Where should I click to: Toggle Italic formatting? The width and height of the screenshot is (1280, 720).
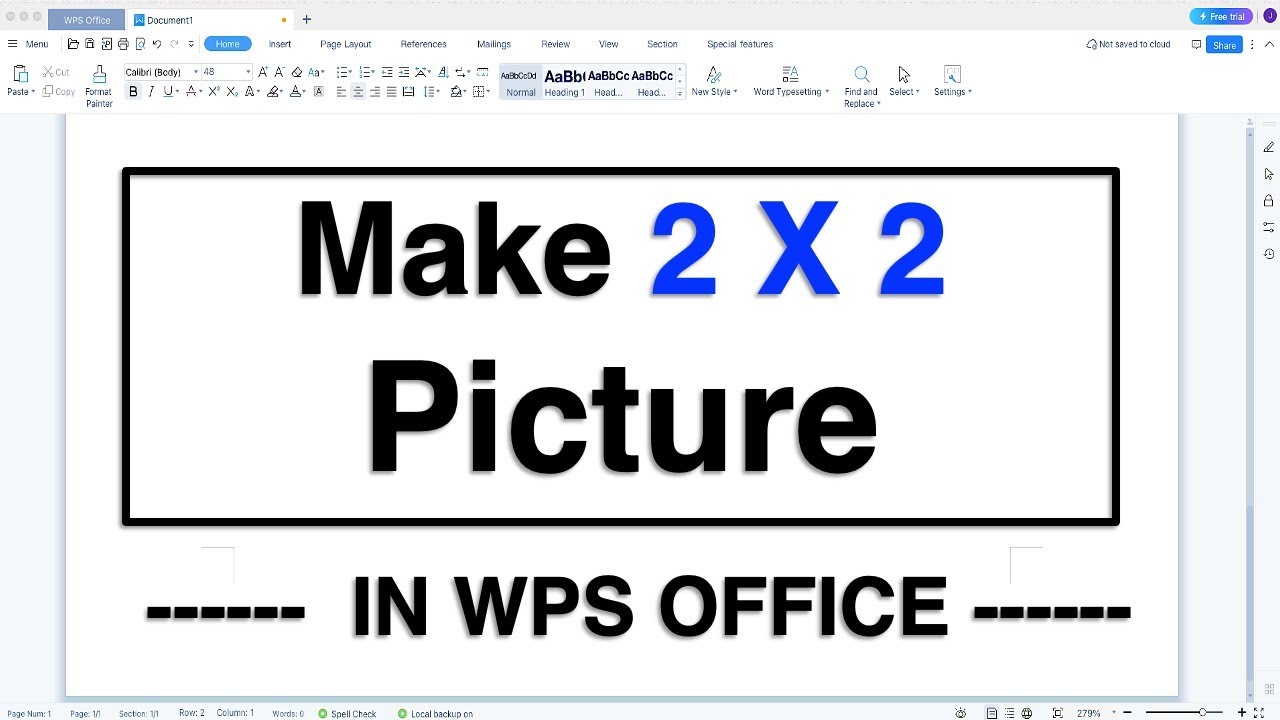[151, 91]
